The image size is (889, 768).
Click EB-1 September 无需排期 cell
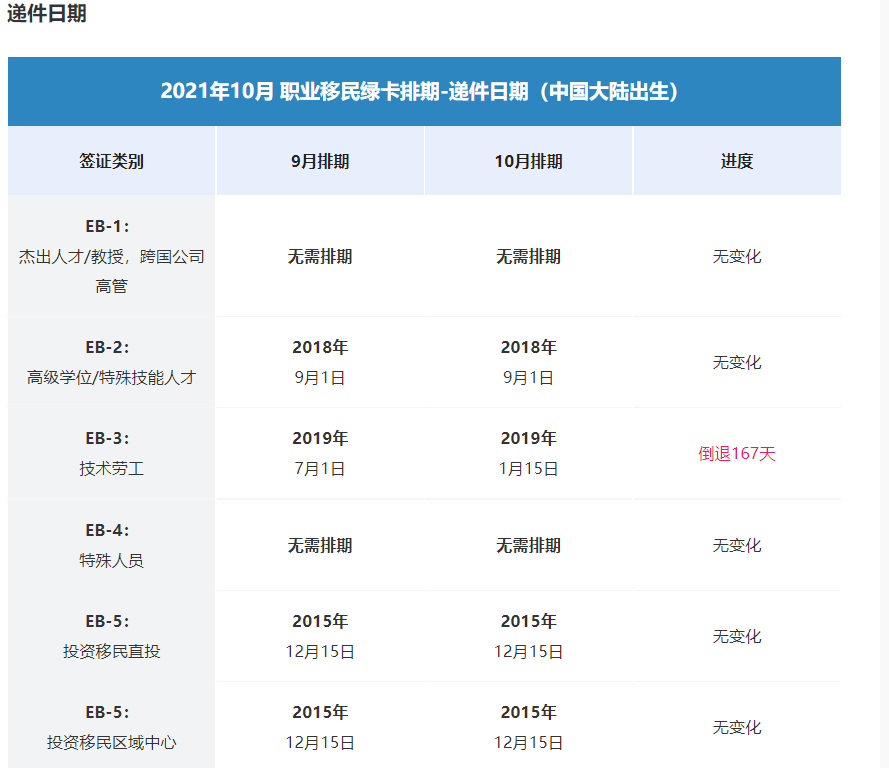[x=320, y=256]
